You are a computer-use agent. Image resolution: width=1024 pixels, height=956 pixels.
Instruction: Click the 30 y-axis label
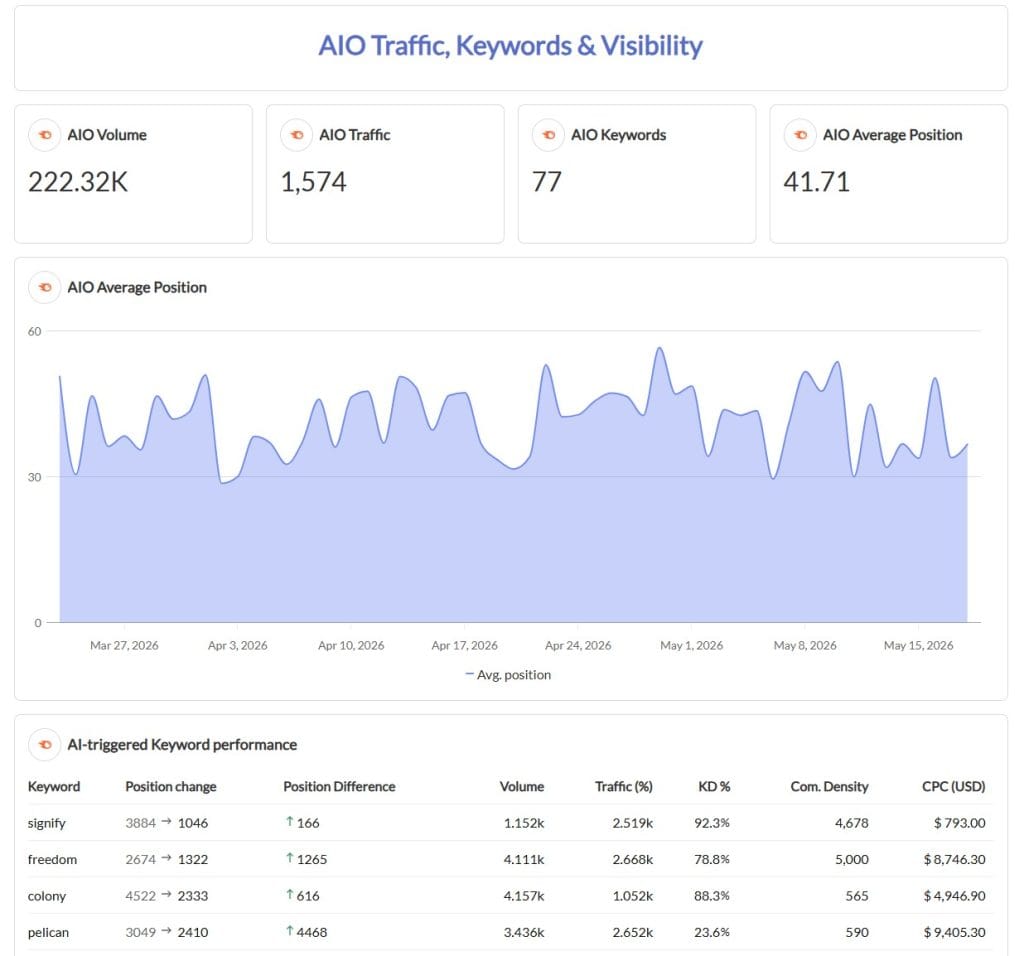tap(34, 477)
